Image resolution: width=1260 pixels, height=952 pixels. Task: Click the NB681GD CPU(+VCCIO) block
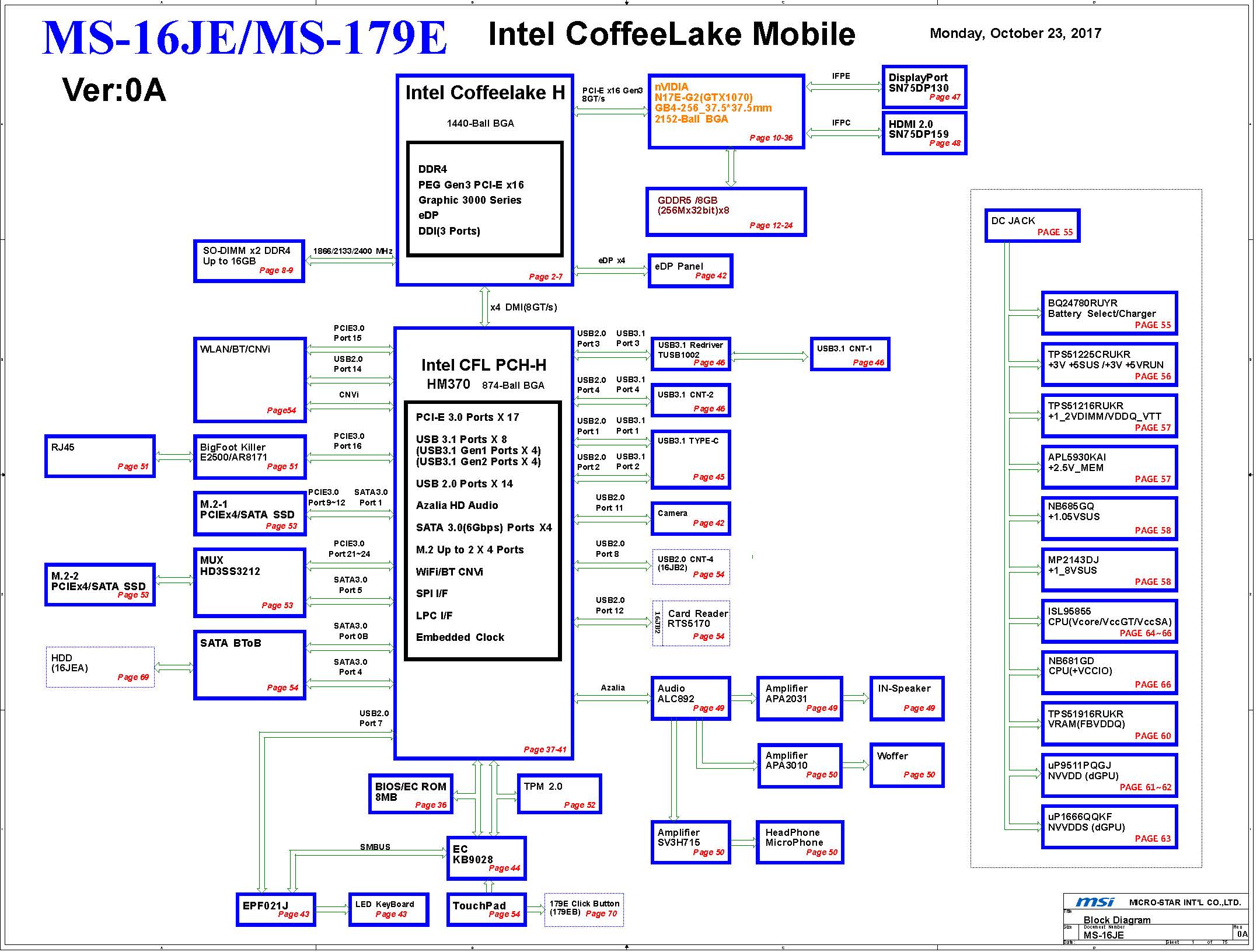point(1109,673)
